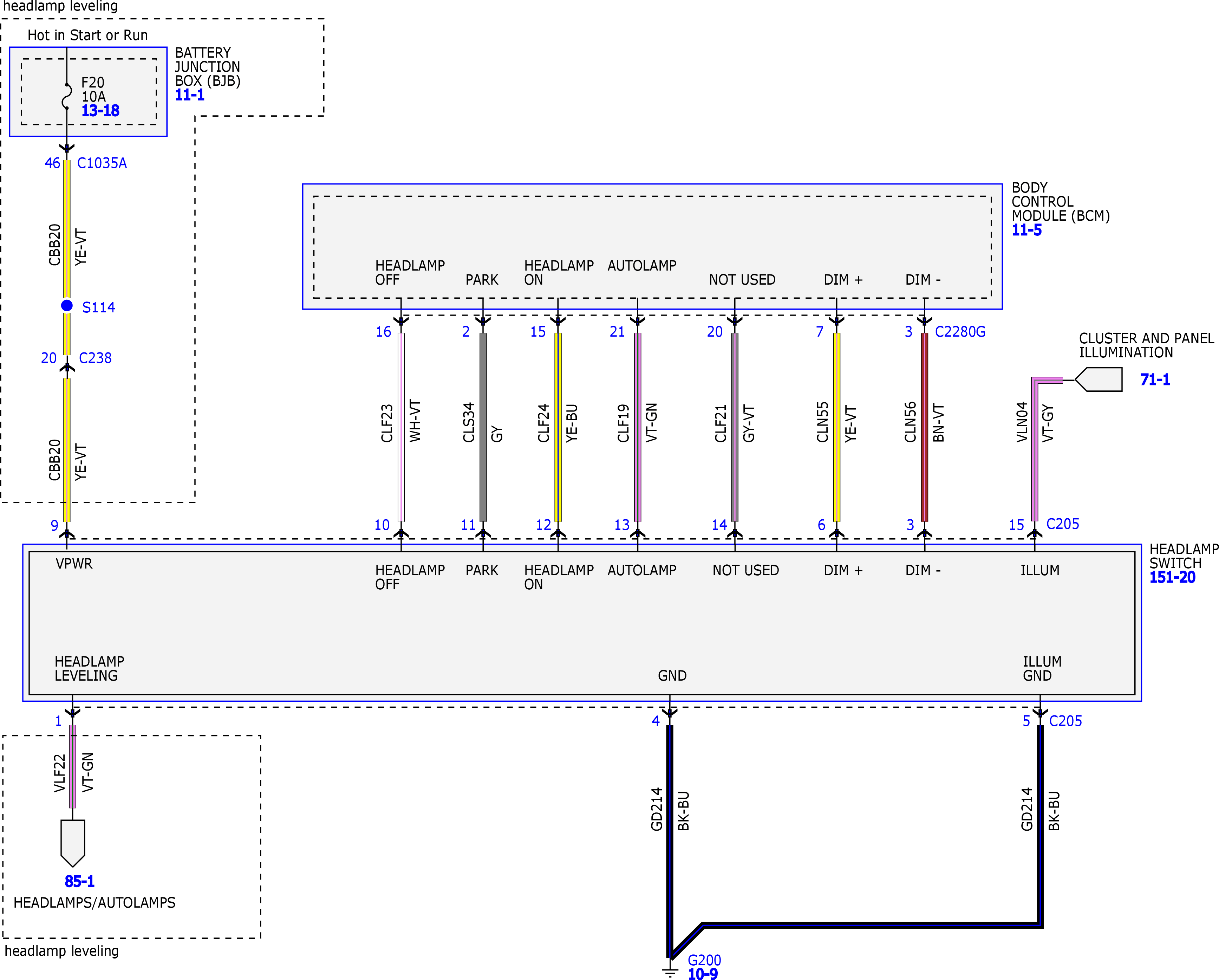Click the F20 10A fuse label
This screenshot has height=980, width=1219.
(x=93, y=89)
